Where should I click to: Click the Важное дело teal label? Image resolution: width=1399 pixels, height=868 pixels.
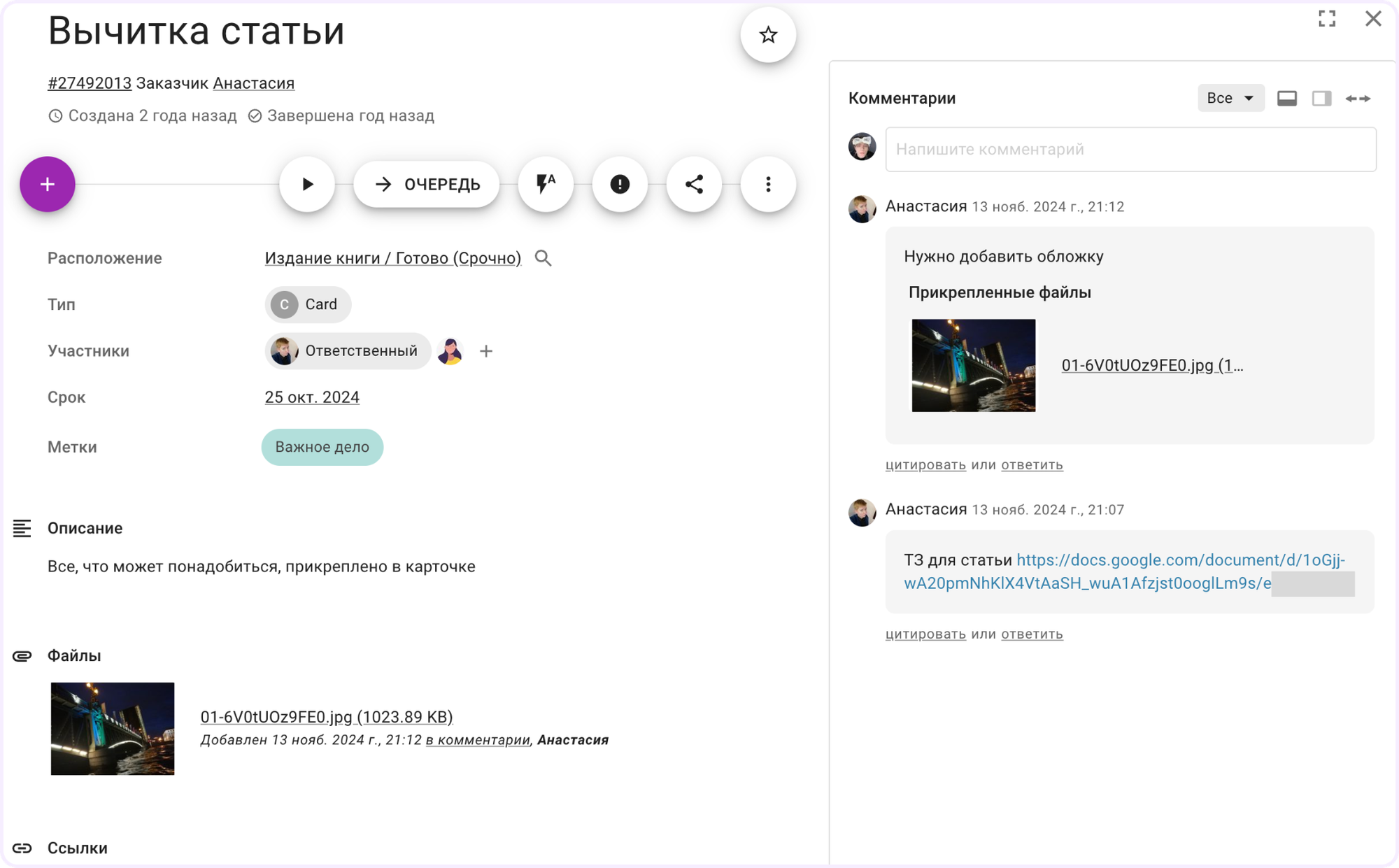click(322, 447)
